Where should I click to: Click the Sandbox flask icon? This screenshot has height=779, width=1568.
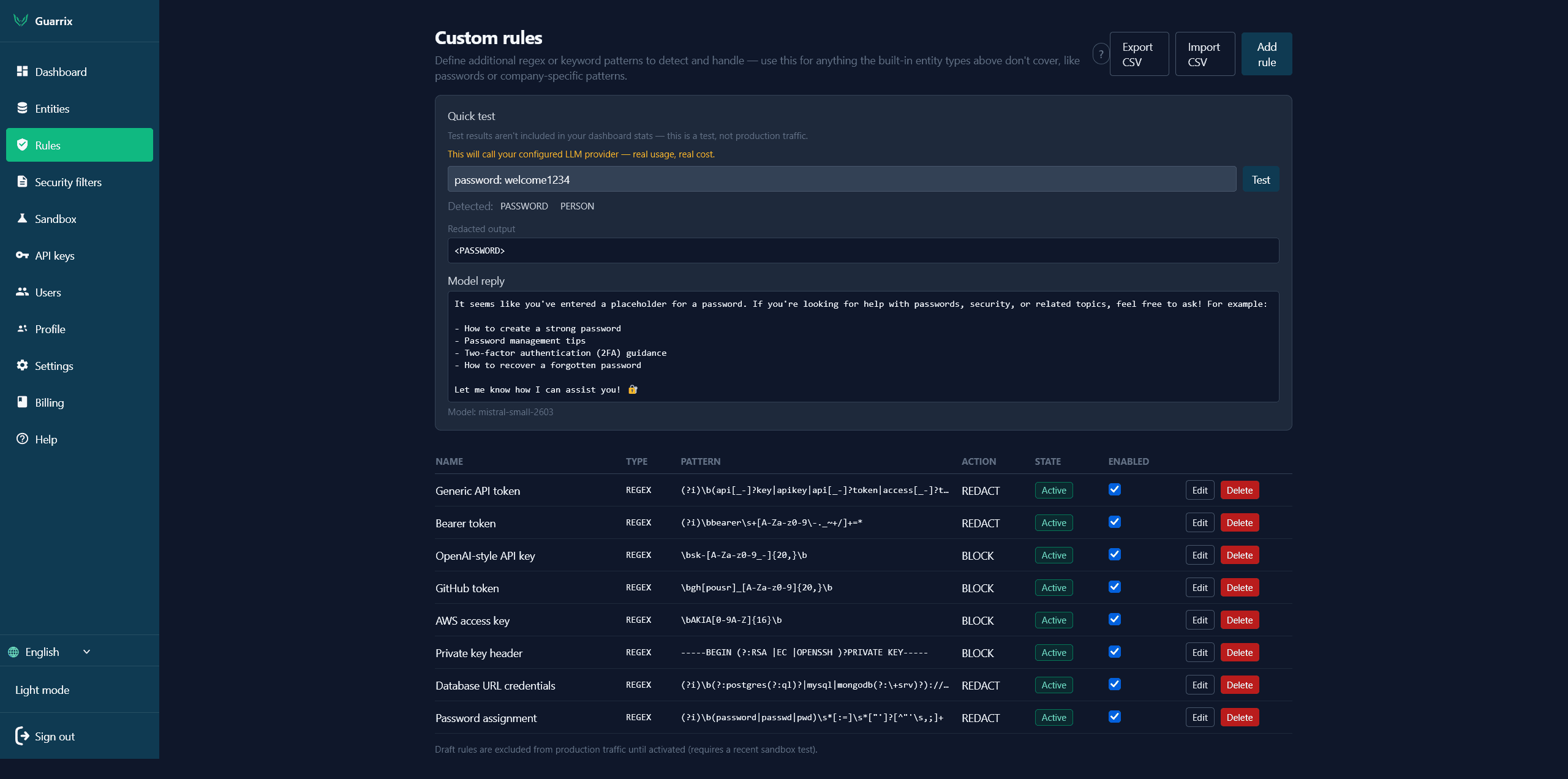pos(22,218)
